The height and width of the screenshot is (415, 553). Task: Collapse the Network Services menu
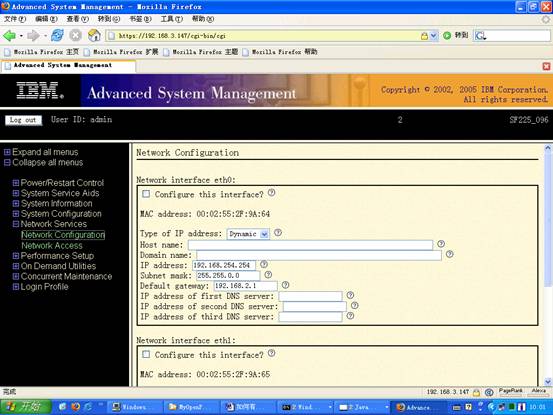[x=16, y=224]
